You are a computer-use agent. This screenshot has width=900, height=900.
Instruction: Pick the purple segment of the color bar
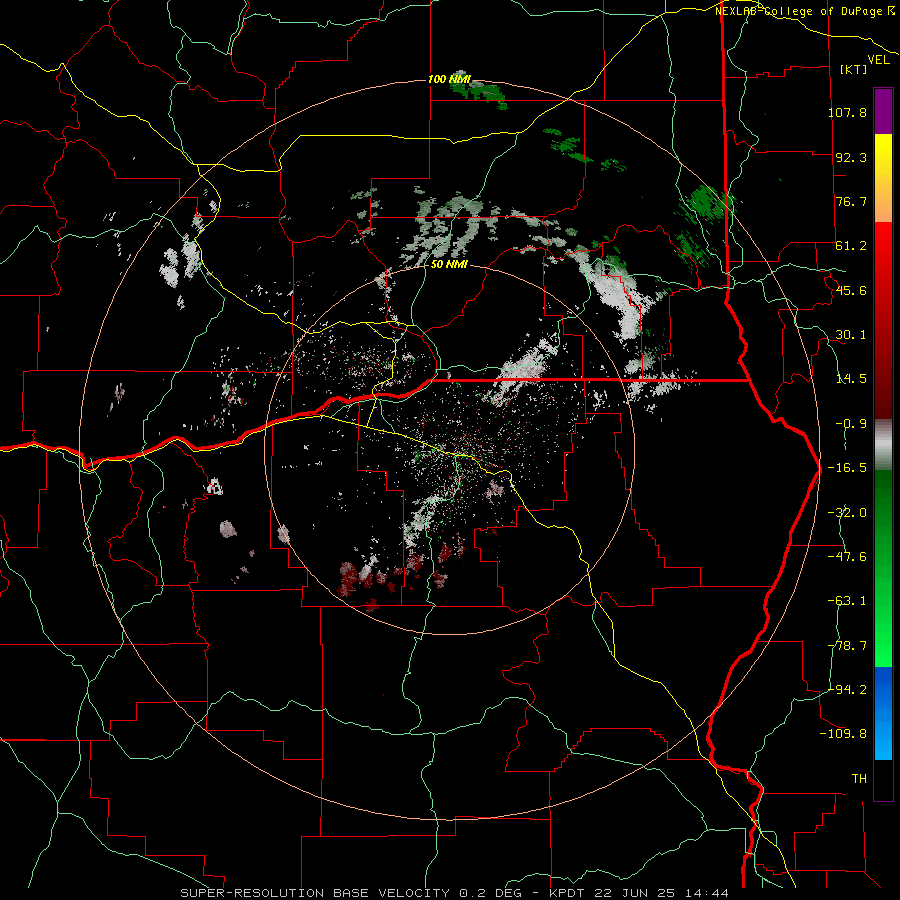tap(883, 111)
